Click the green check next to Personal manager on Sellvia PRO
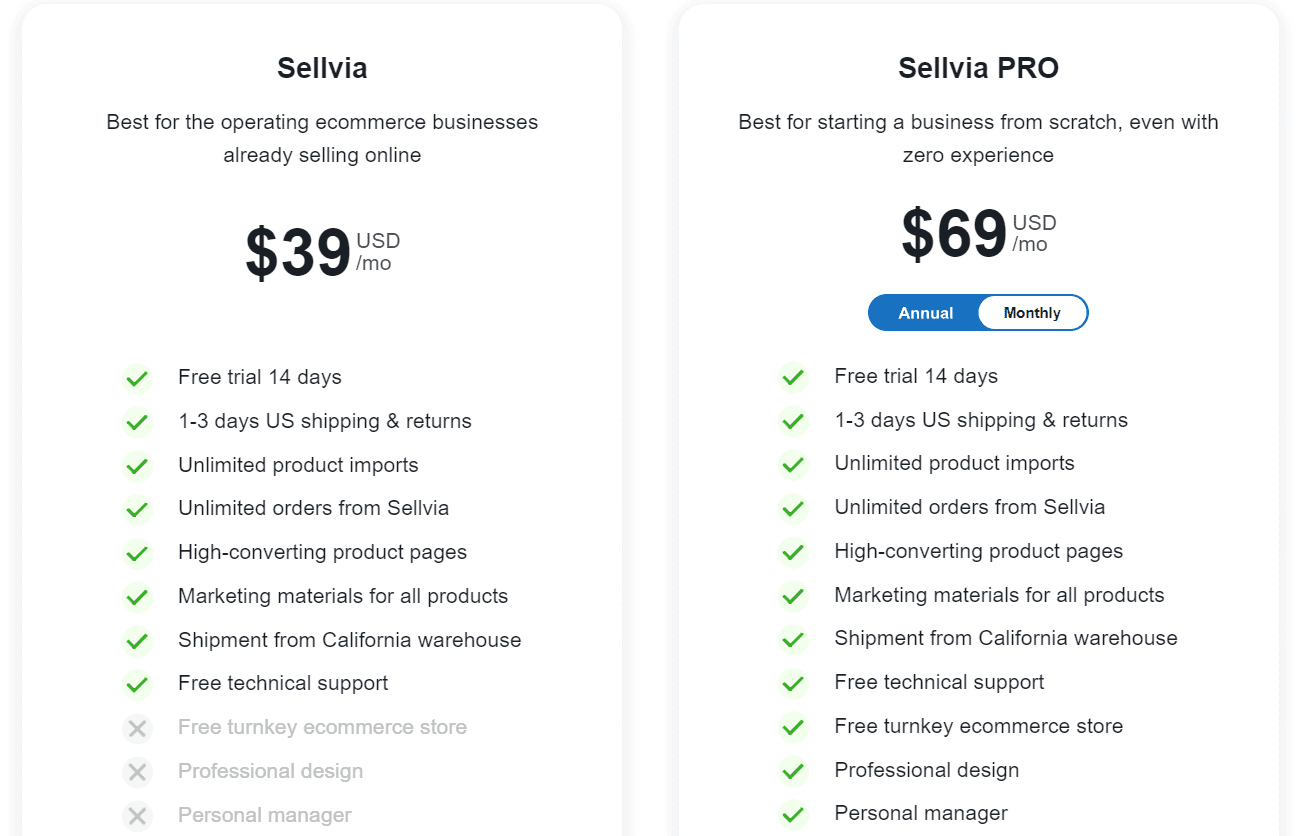Viewport: 1305px width, 836px height. click(x=793, y=815)
